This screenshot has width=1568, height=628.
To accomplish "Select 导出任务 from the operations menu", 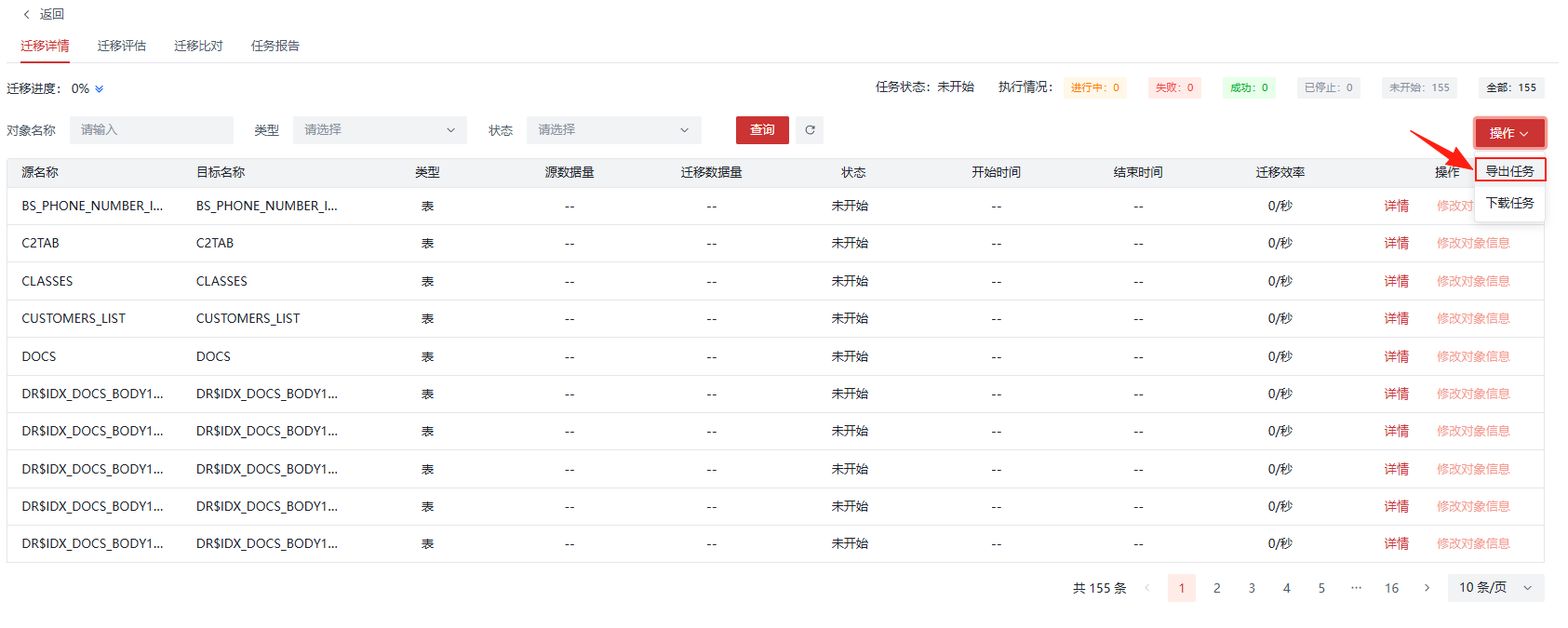I will 1509,171.
